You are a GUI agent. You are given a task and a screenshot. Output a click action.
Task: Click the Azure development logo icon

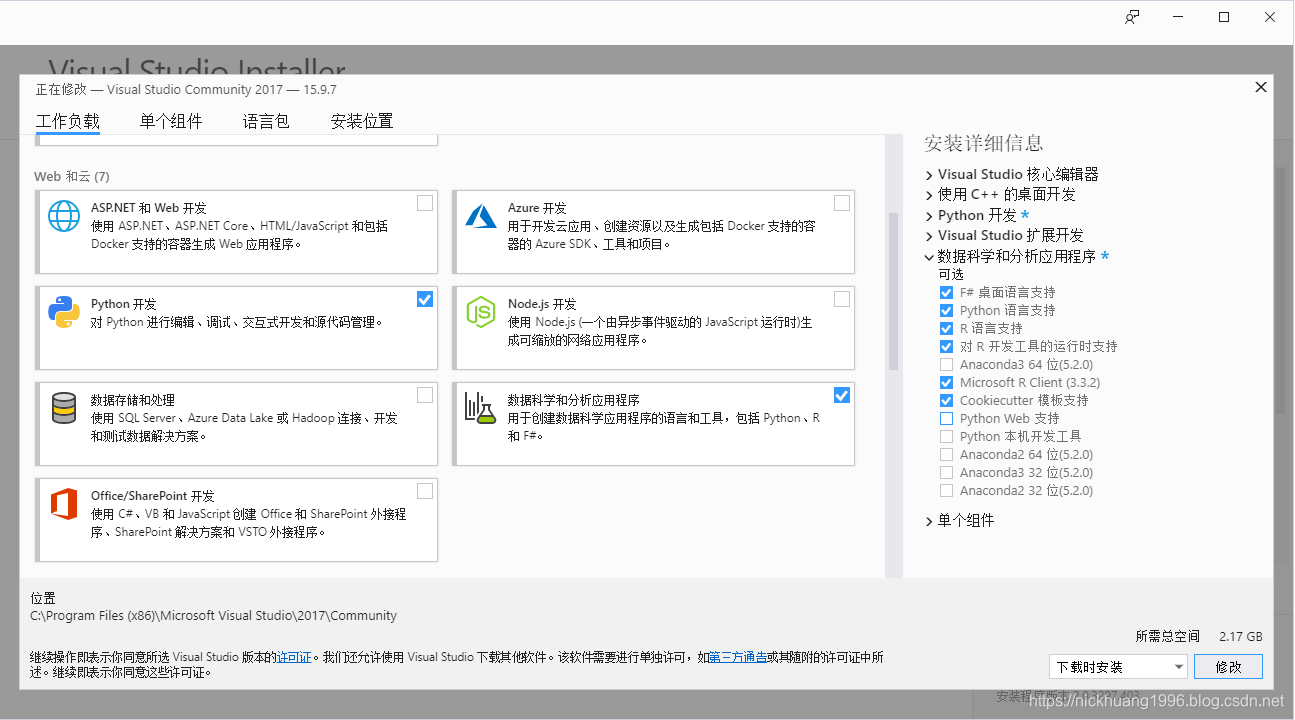point(481,216)
